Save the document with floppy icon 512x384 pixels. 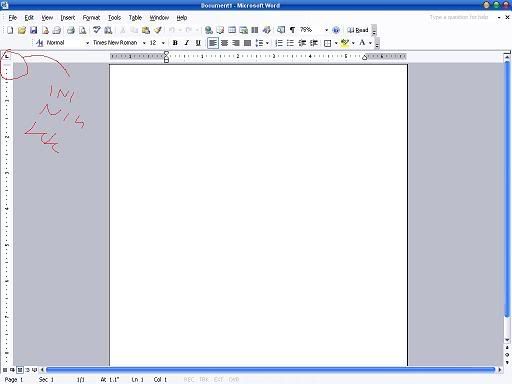33,30
